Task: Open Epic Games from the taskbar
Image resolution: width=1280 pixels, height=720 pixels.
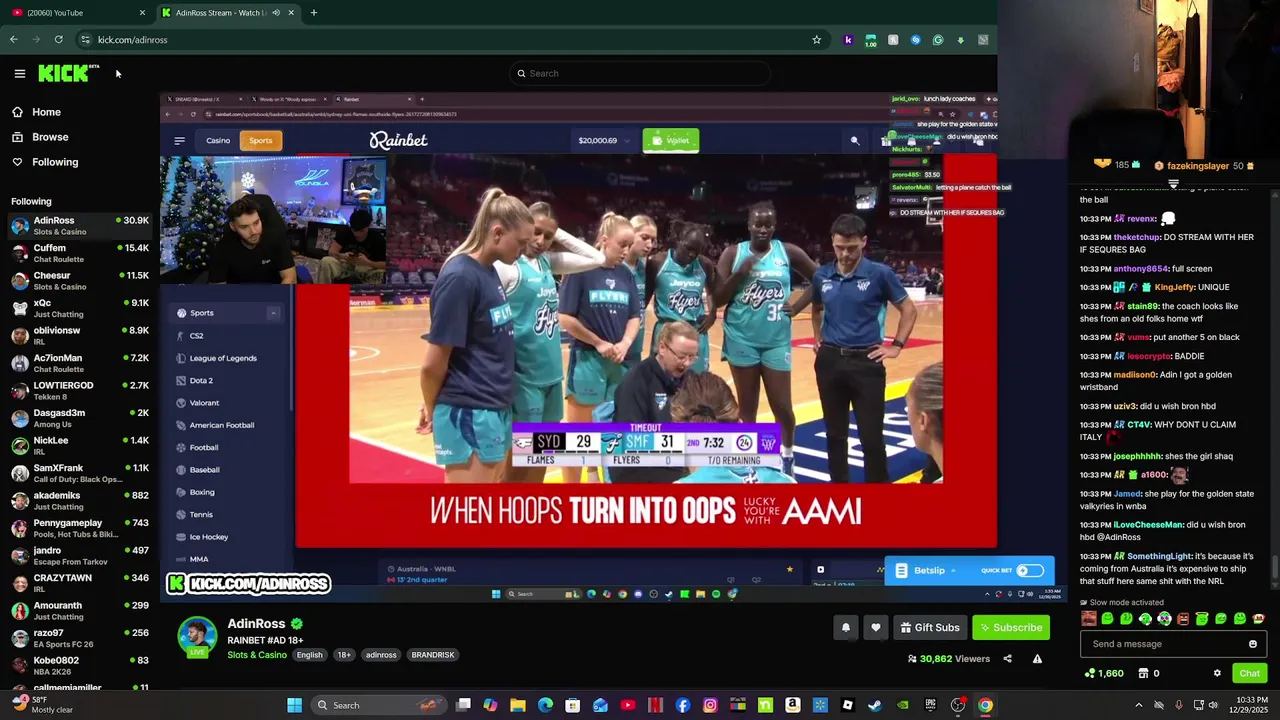Action: pyautogui.click(x=930, y=705)
